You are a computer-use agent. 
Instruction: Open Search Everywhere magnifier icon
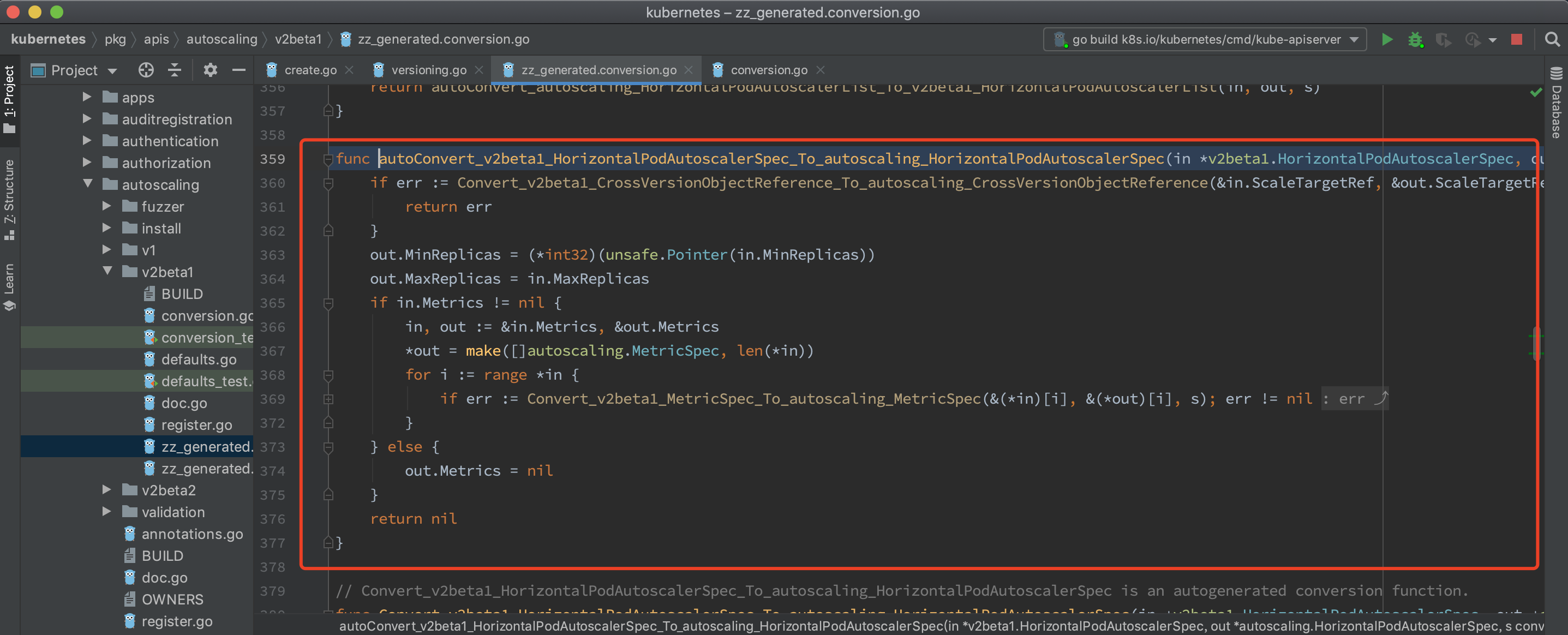pos(1552,40)
